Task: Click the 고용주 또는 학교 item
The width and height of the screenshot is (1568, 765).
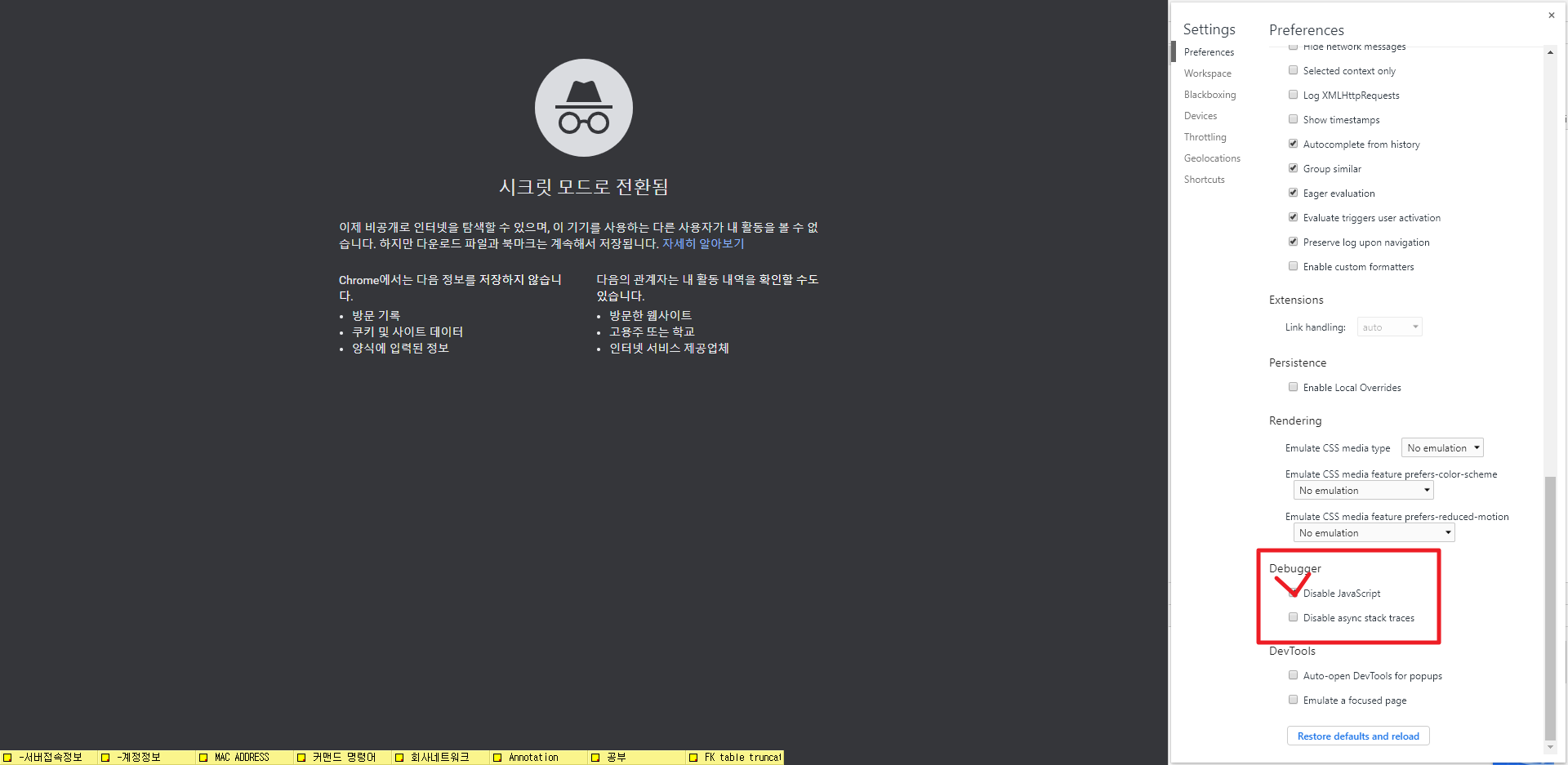Action: [652, 331]
